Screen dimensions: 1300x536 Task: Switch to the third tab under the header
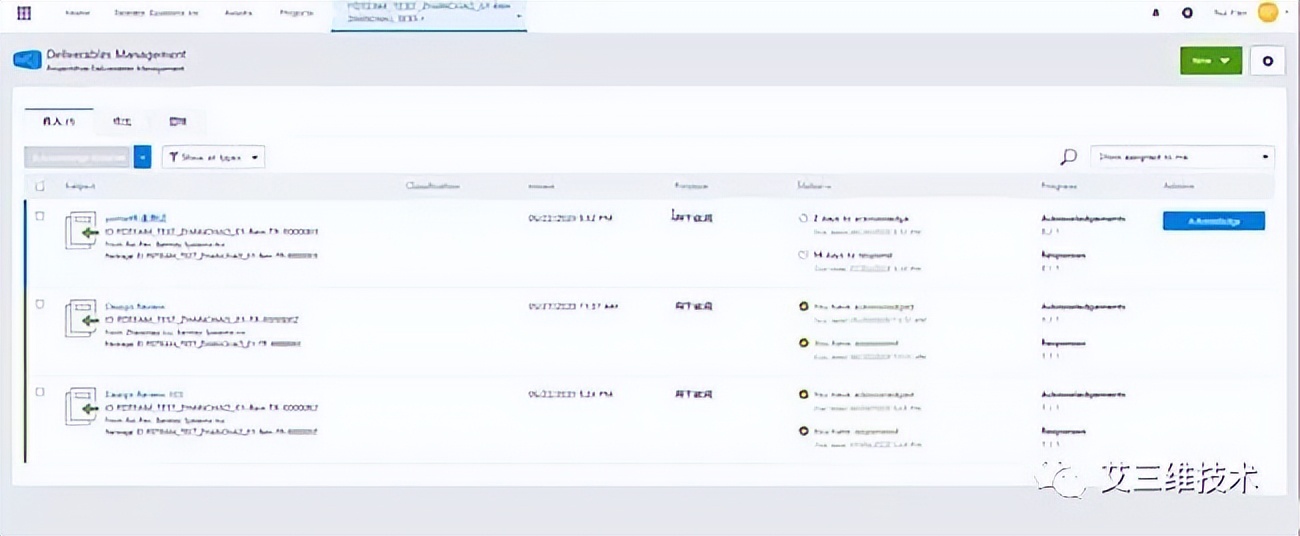178,121
